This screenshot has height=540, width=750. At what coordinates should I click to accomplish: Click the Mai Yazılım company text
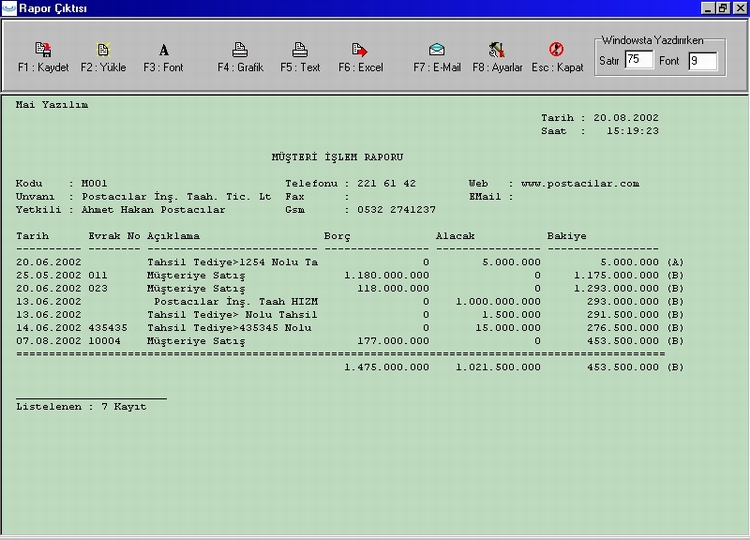[52, 104]
